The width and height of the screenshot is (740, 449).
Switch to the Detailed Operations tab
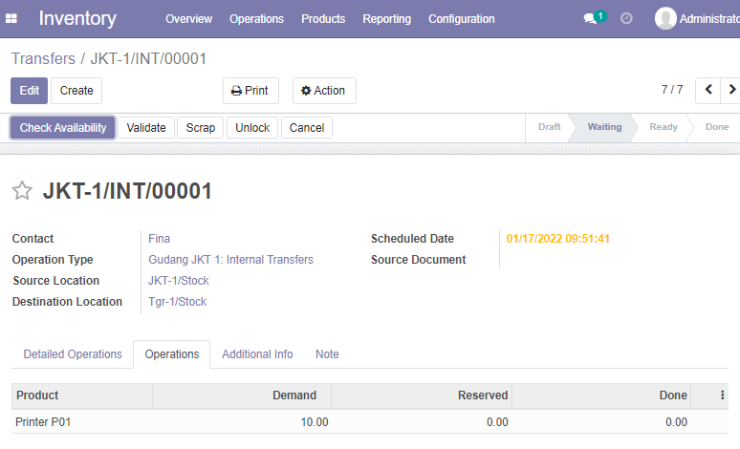73,354
